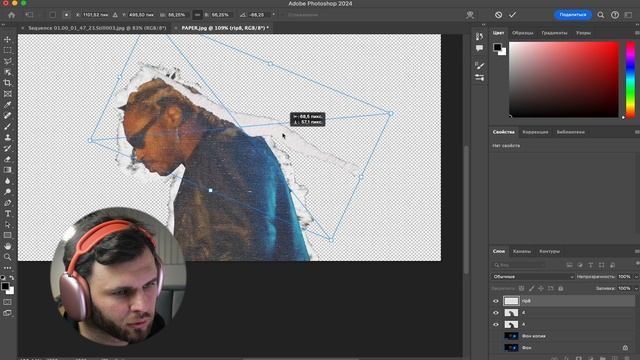Toggle lock transparent pixels icon

click(x=522, y=289)
